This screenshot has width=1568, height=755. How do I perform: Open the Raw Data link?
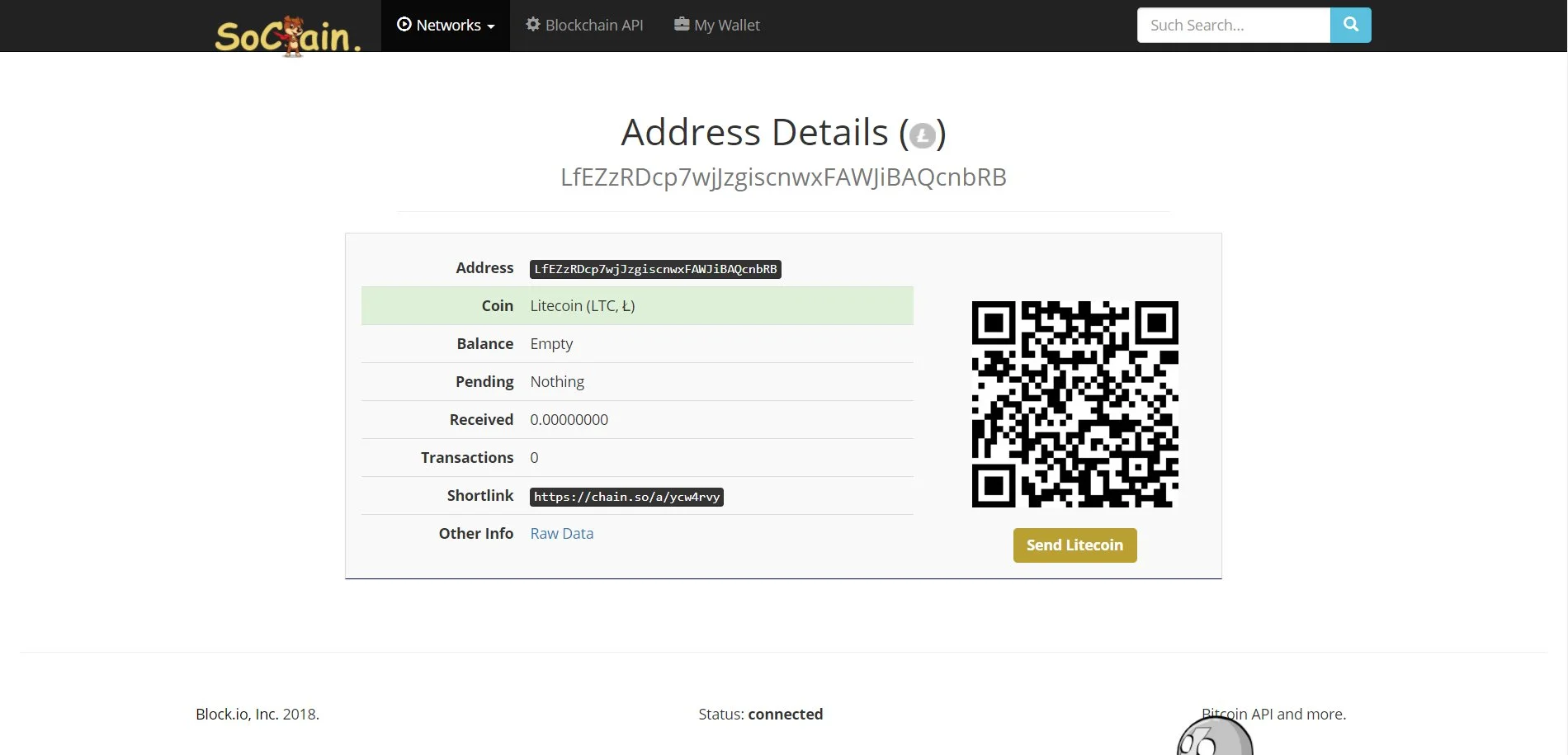click(562, 534)
